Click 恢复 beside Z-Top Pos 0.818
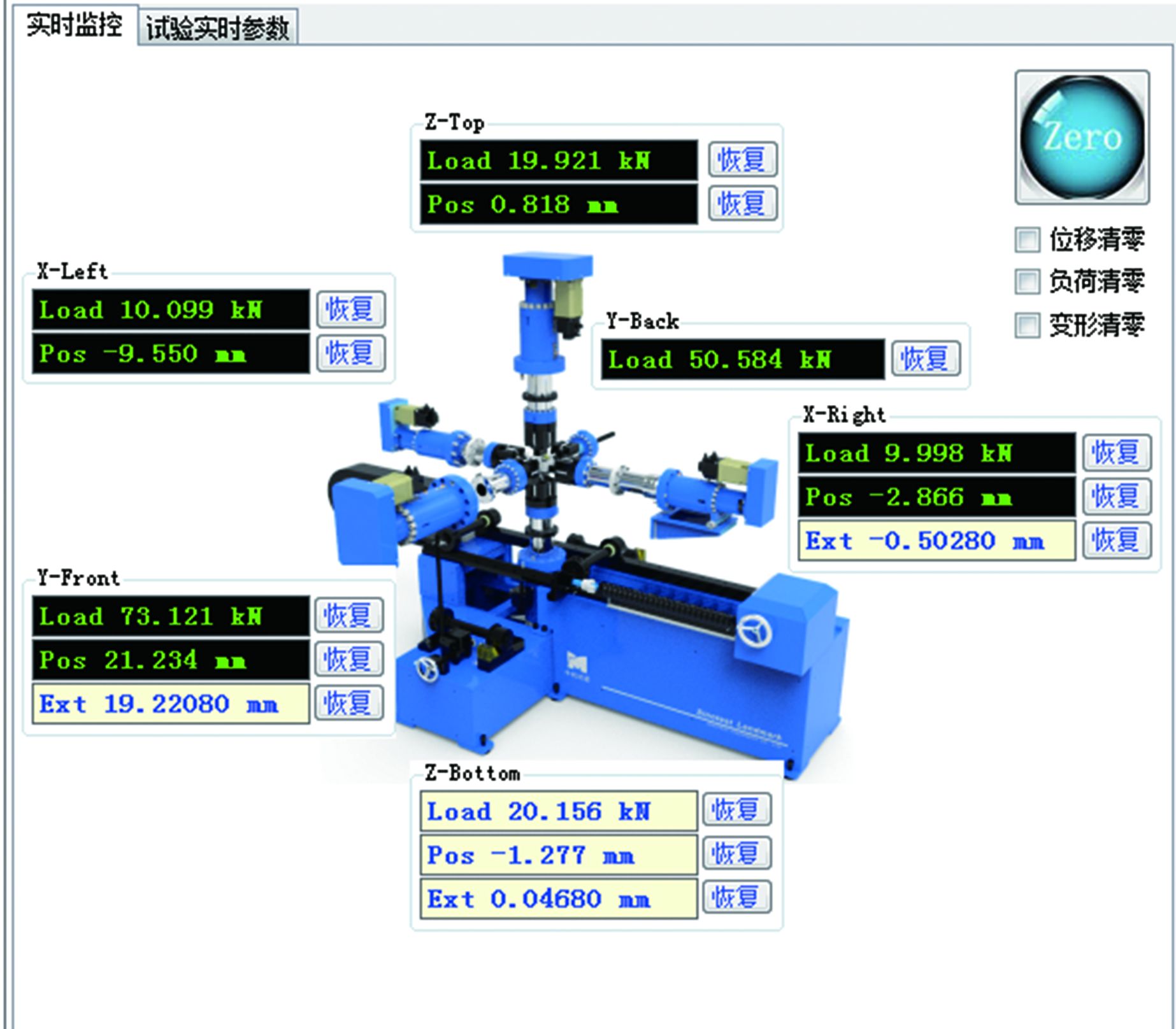This screenshot has height=1029, width=1176. point(742,204)
